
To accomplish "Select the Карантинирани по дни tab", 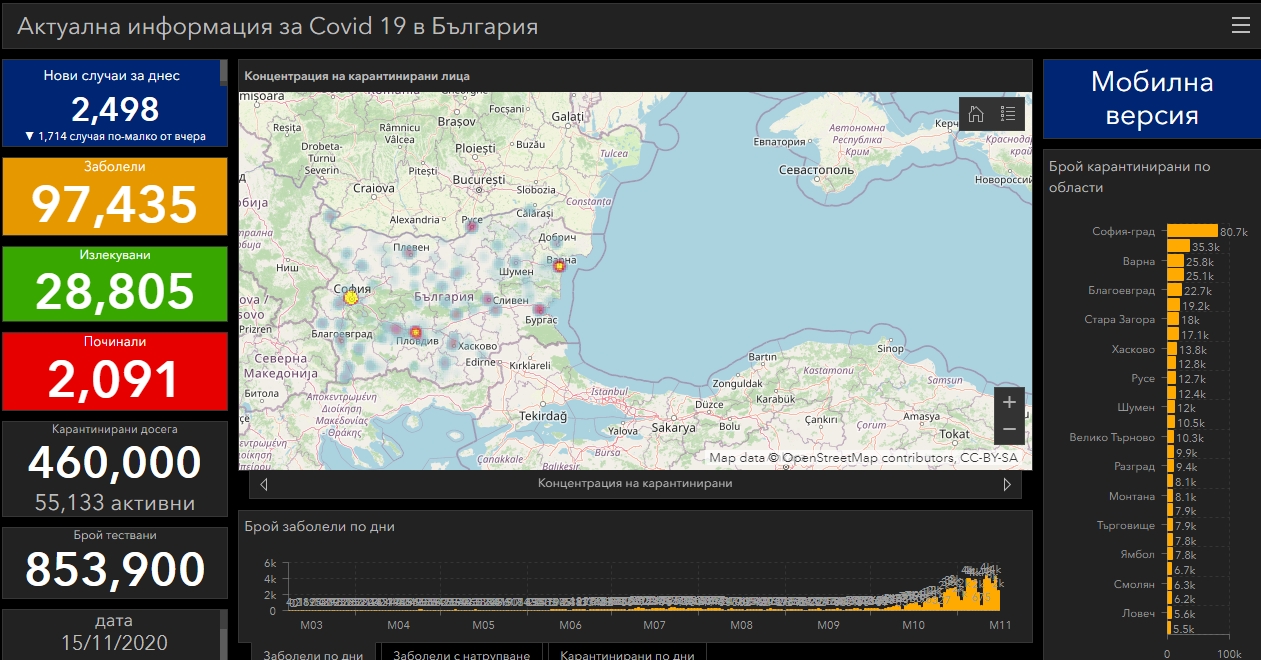I will pos(627,654).
